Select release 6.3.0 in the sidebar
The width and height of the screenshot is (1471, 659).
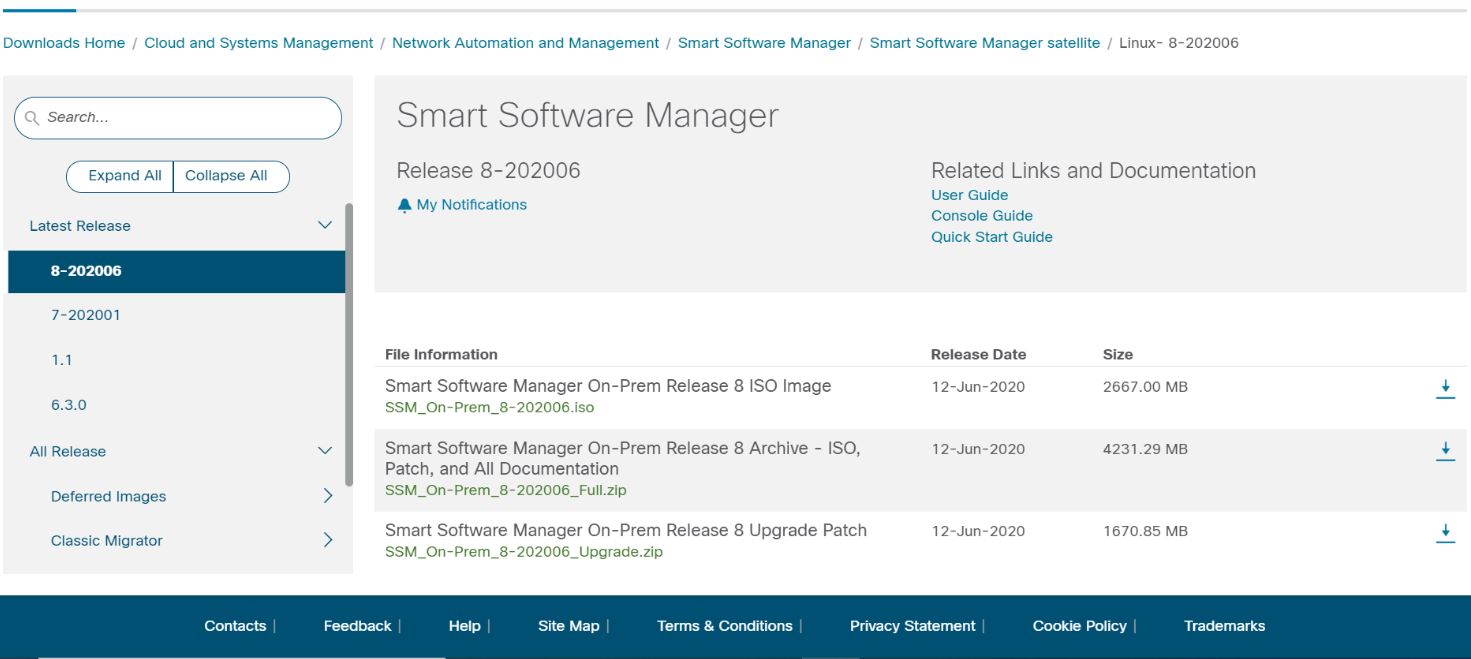68,405
